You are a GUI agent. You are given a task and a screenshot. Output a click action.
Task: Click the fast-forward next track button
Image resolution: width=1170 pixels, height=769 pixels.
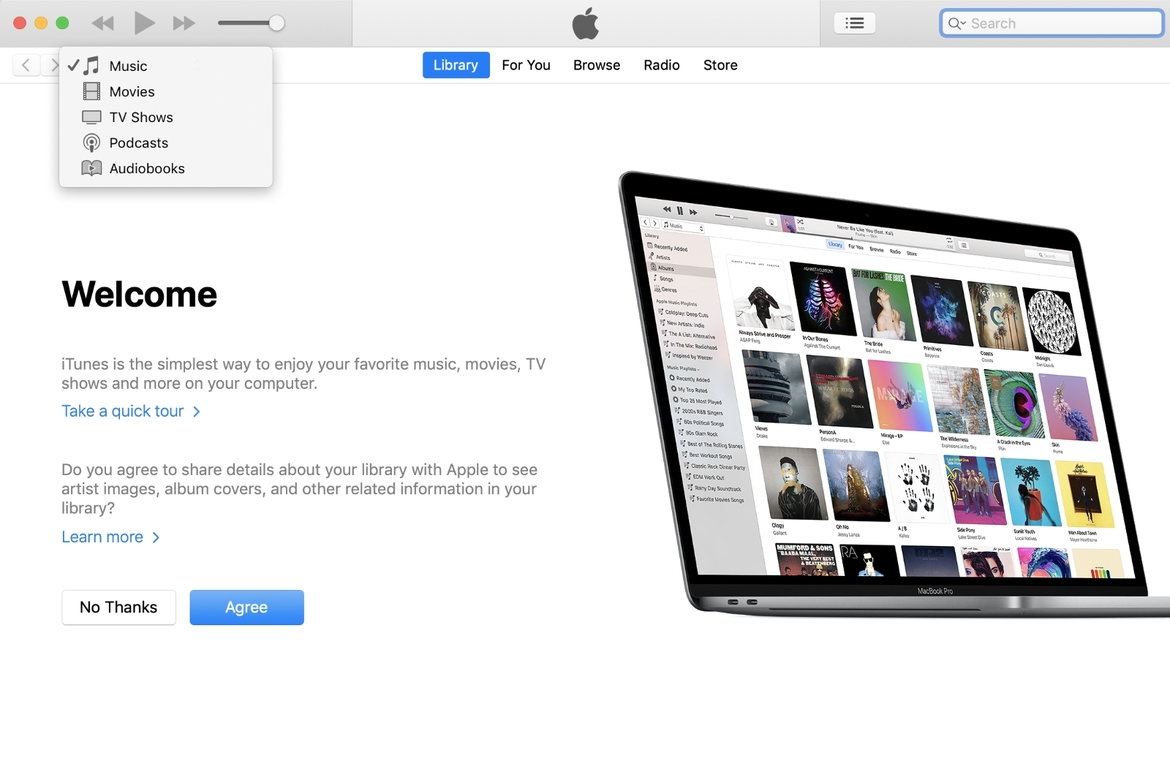click(x=184, y=23)
